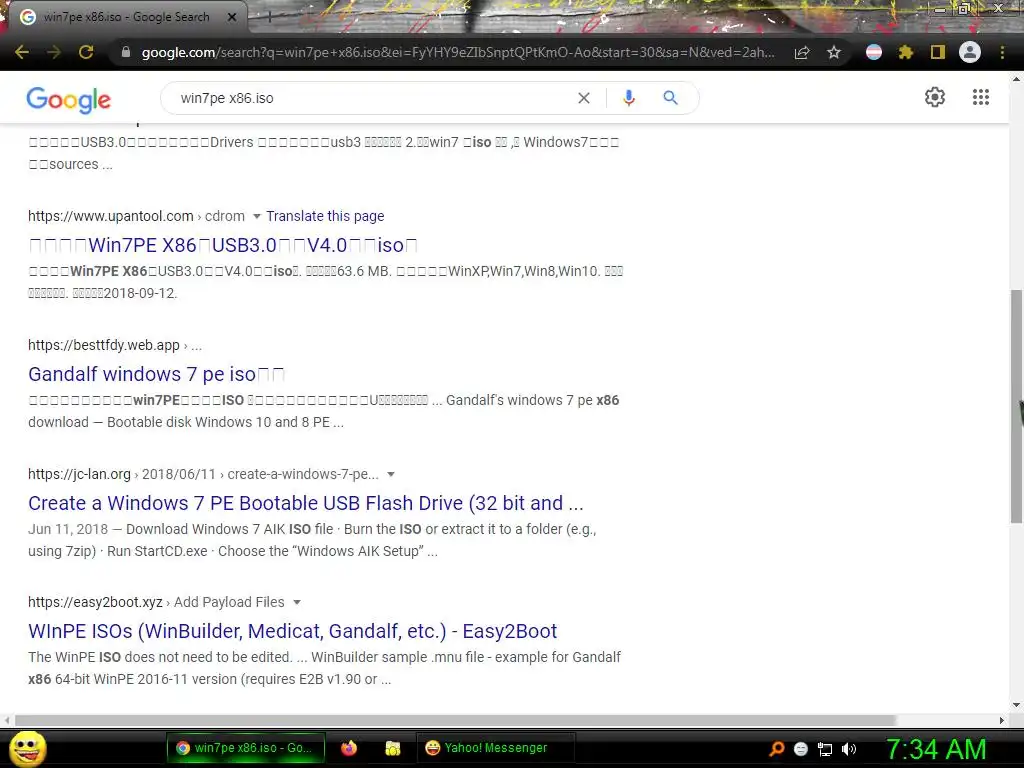The width and height of the screenshot is (1024, 768).
Task: Open the Gandalf windows 7 pe iso result
Action: 156,374
